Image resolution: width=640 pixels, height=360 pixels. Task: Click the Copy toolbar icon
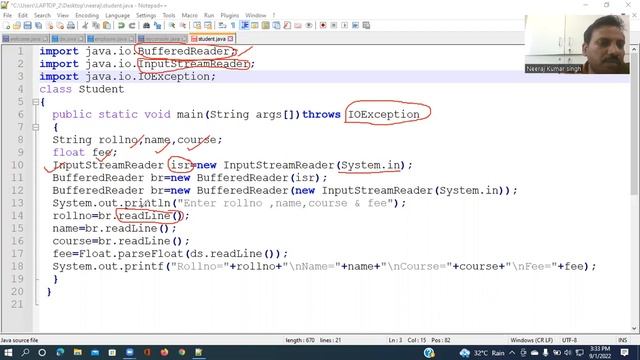coord(96,25)
